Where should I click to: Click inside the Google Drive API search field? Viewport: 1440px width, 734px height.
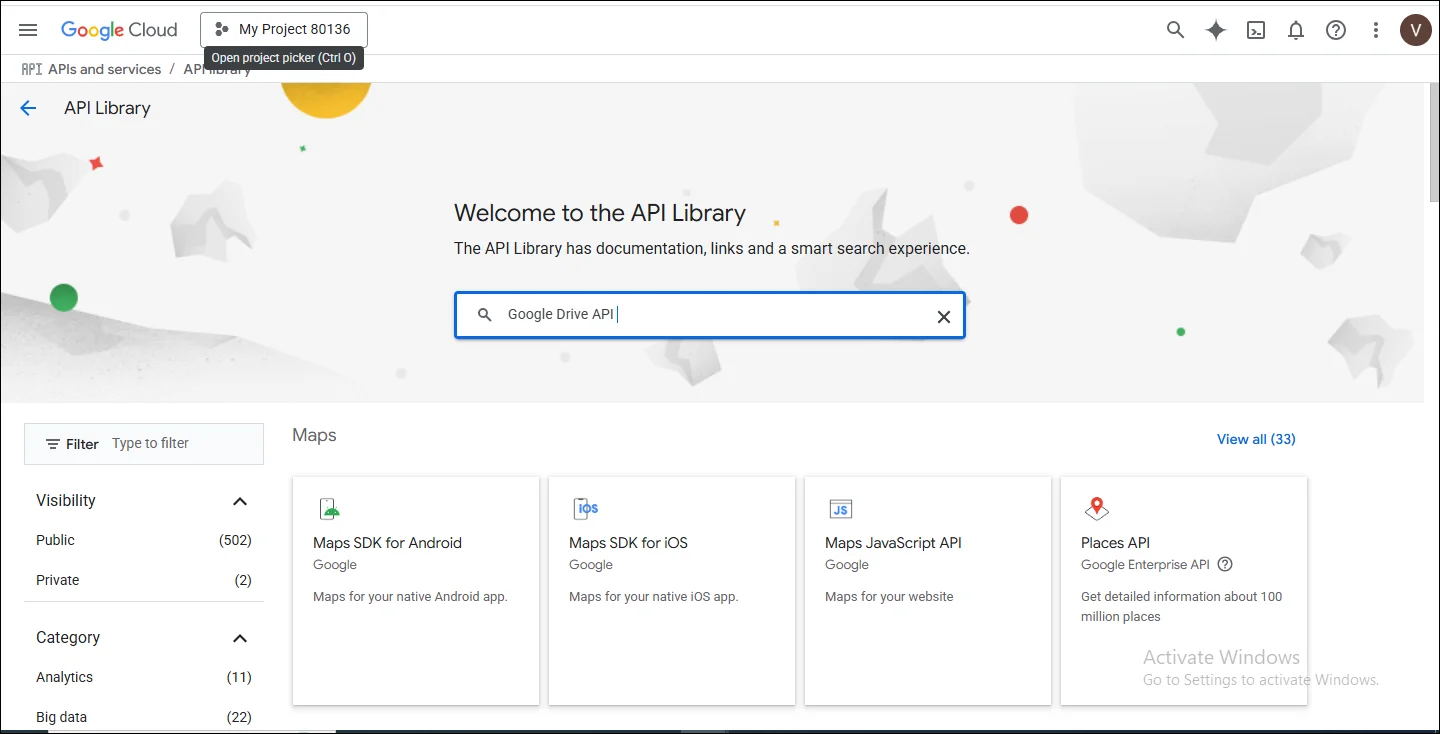coord(710,315)
